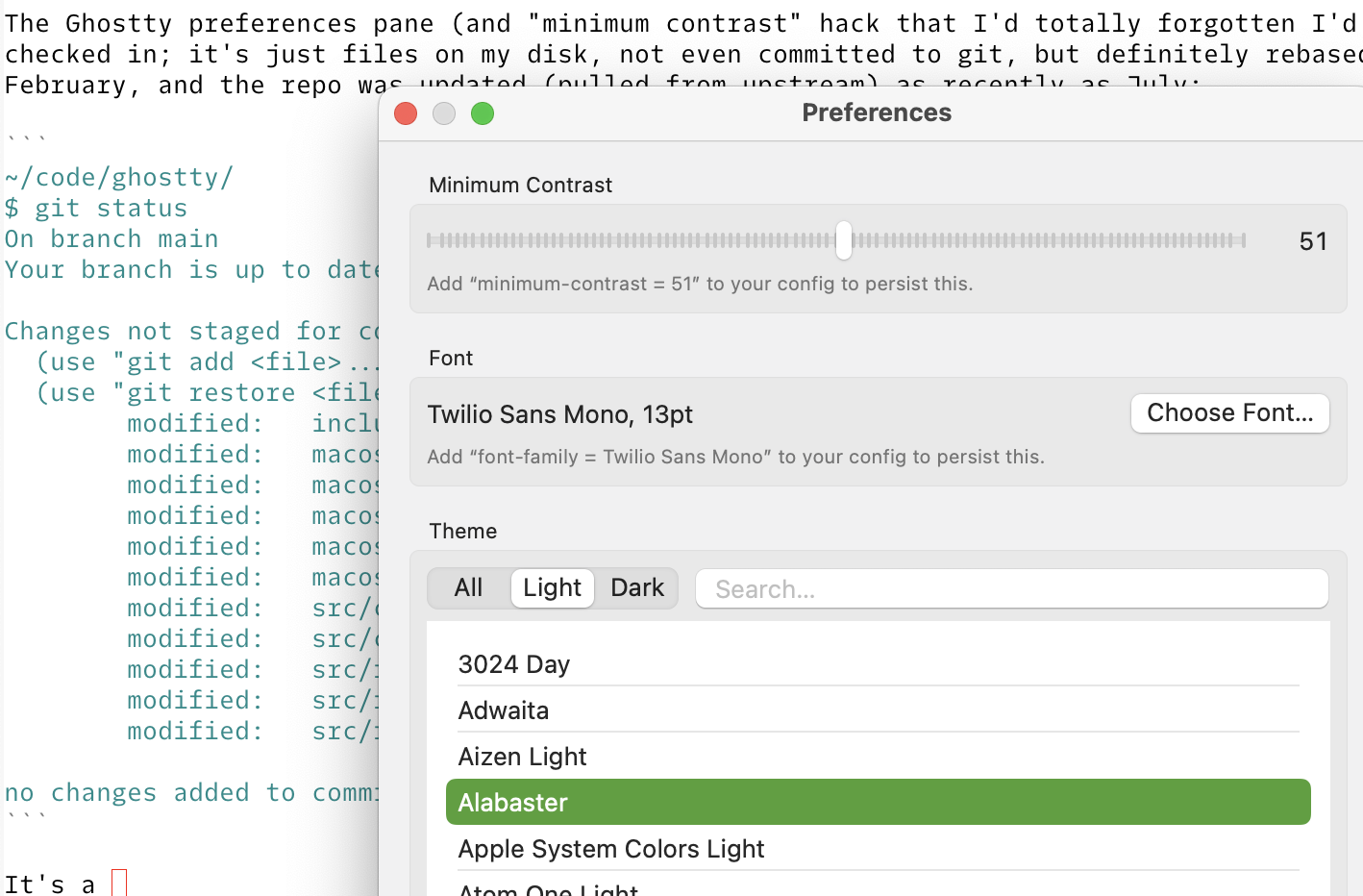Image resolution: width=1363 pixels, height=896 pixels.
Task: Click the Font section heading
Action: point(451,359)
